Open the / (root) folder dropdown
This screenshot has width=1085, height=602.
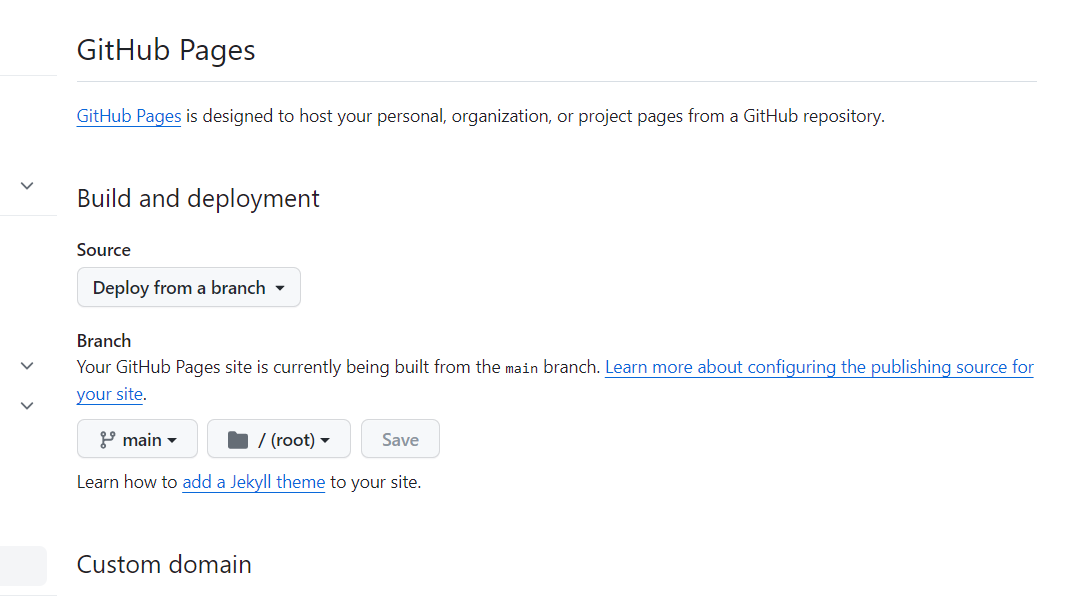(279, 439)
